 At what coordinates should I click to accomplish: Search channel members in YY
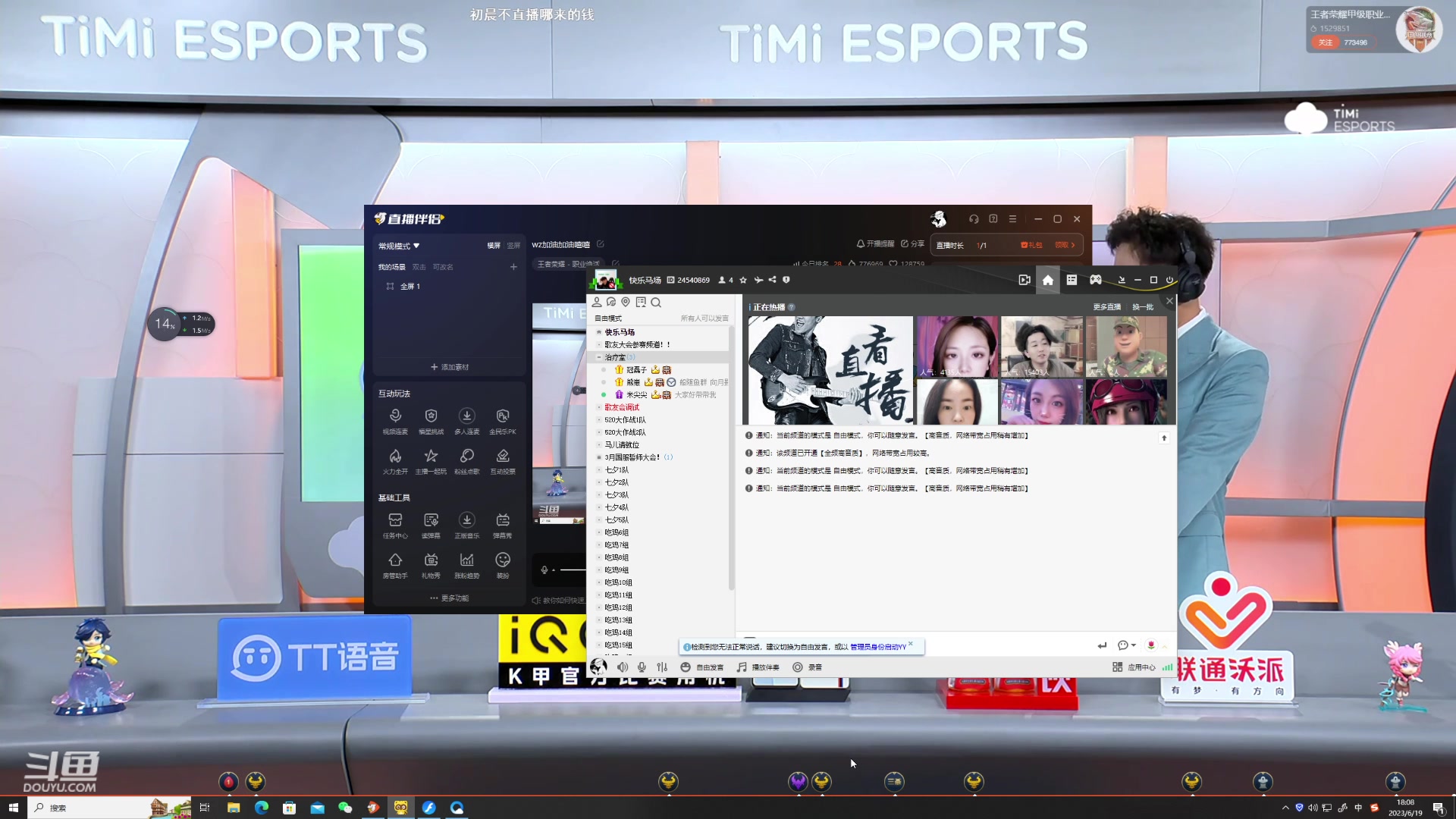656,303
